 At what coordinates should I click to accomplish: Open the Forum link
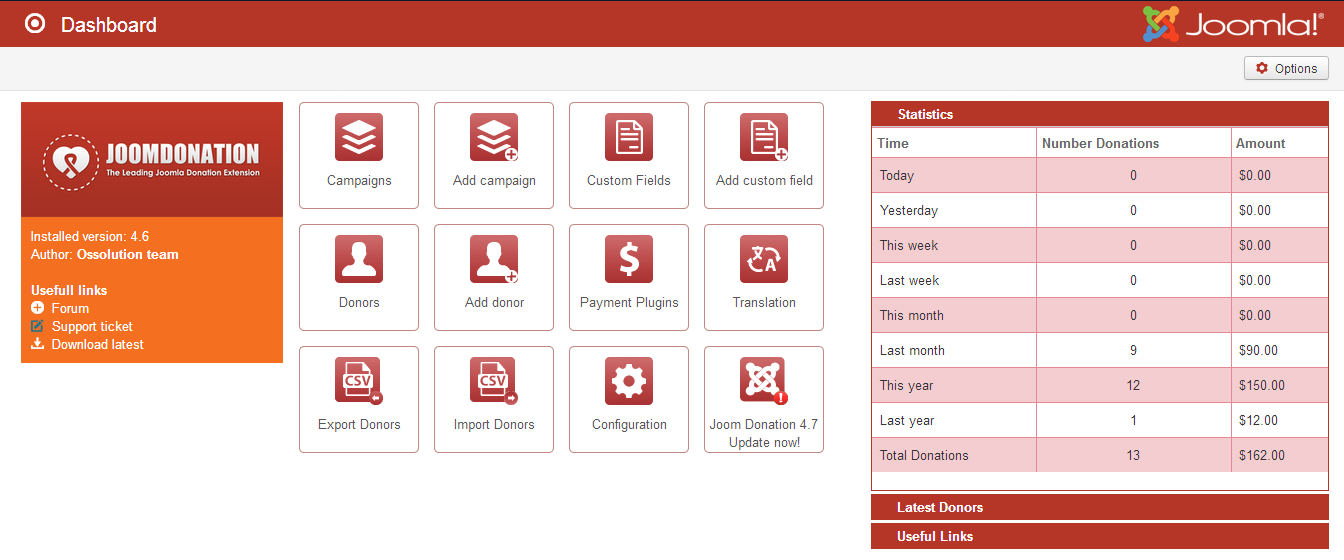pos(70,308)
